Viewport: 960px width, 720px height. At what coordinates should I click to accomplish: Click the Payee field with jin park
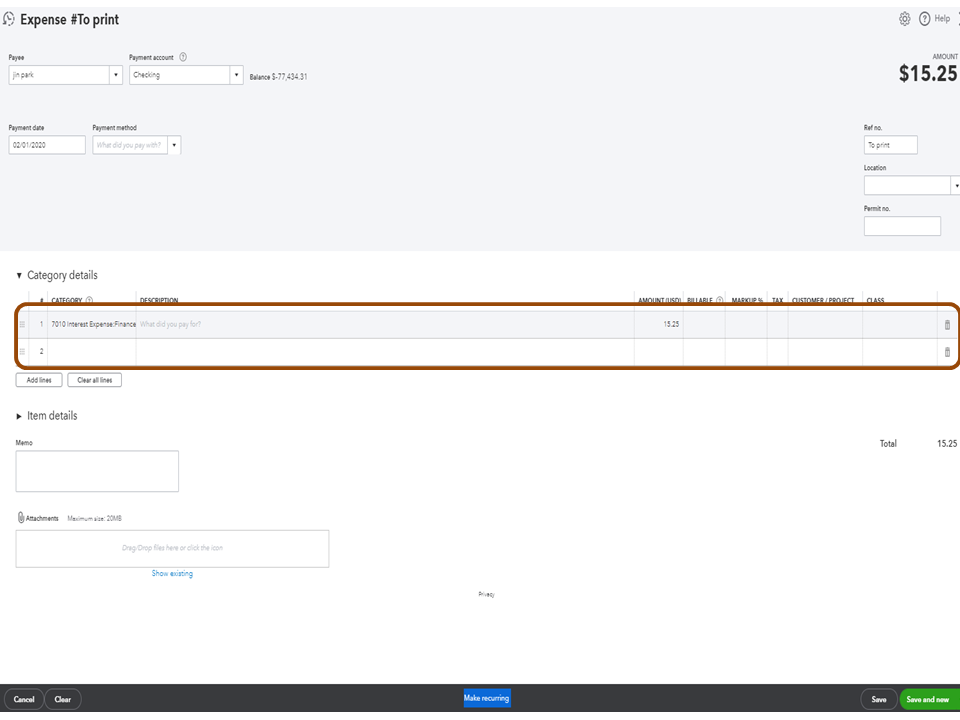point(59,75)
